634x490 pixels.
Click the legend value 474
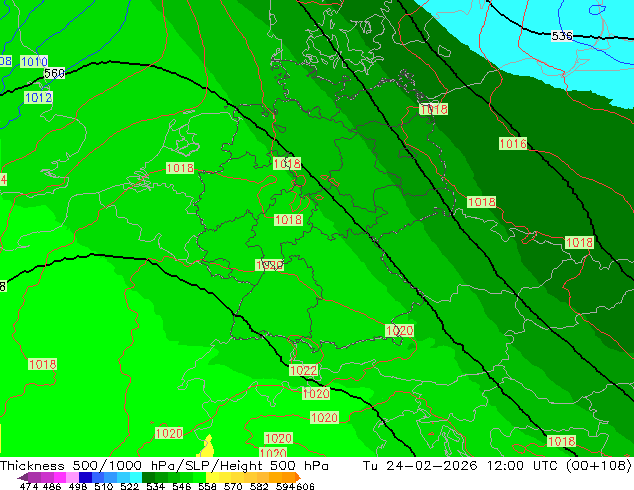click(x=29, y=486)
